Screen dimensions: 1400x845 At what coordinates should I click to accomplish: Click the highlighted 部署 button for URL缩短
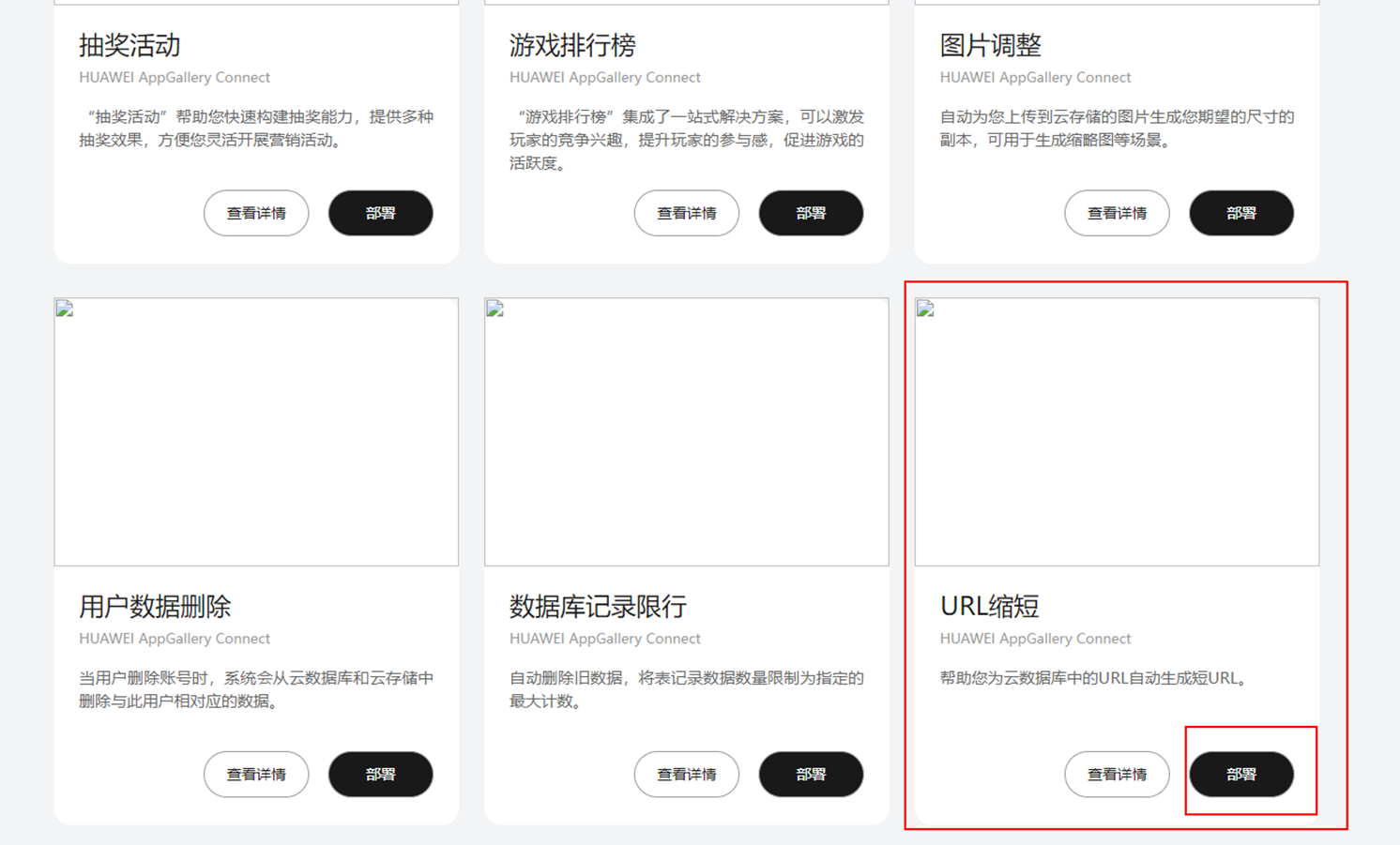pos(1240,774)
